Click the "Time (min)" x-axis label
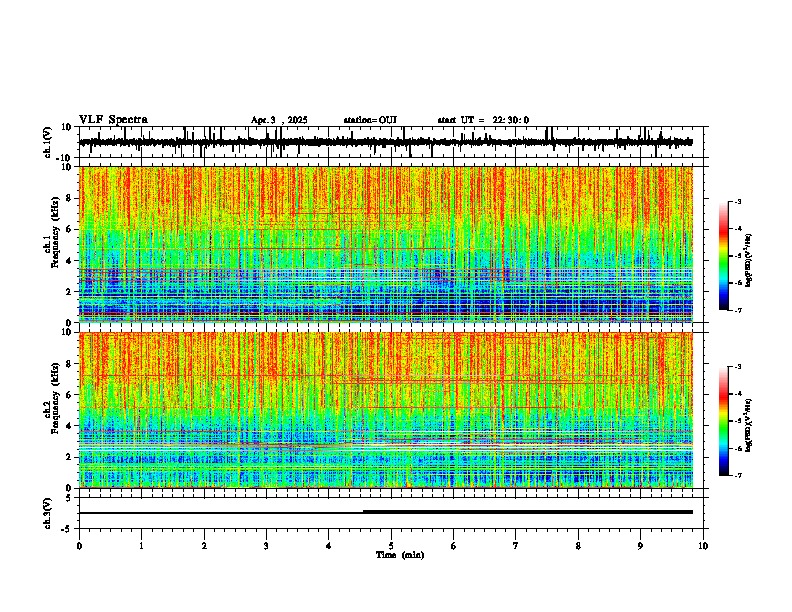The image size is (792, 612). pyautogui.click(x=400, y=555)
